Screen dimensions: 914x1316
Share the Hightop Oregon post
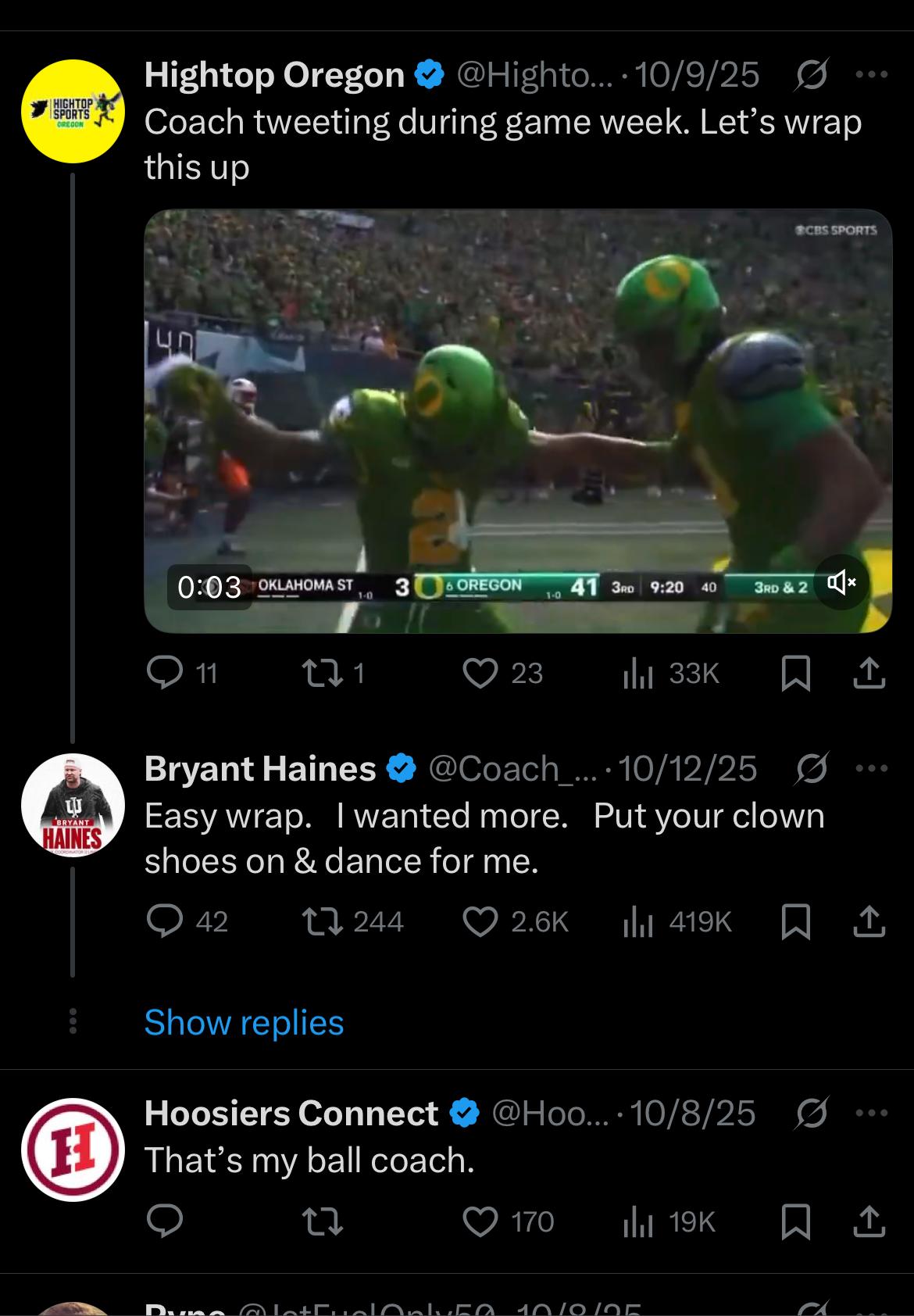click(869, 673)
